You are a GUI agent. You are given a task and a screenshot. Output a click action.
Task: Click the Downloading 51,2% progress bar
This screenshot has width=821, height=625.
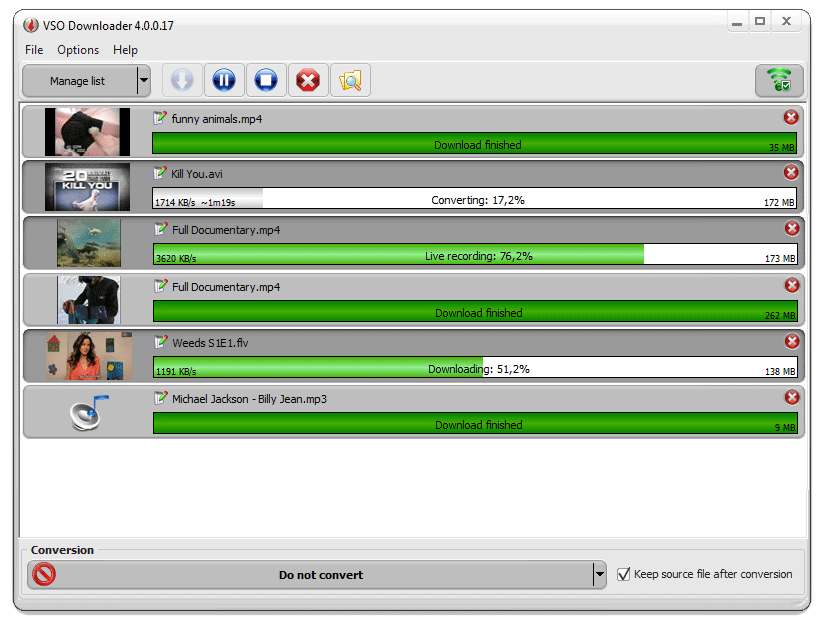(x=475, y=367)
